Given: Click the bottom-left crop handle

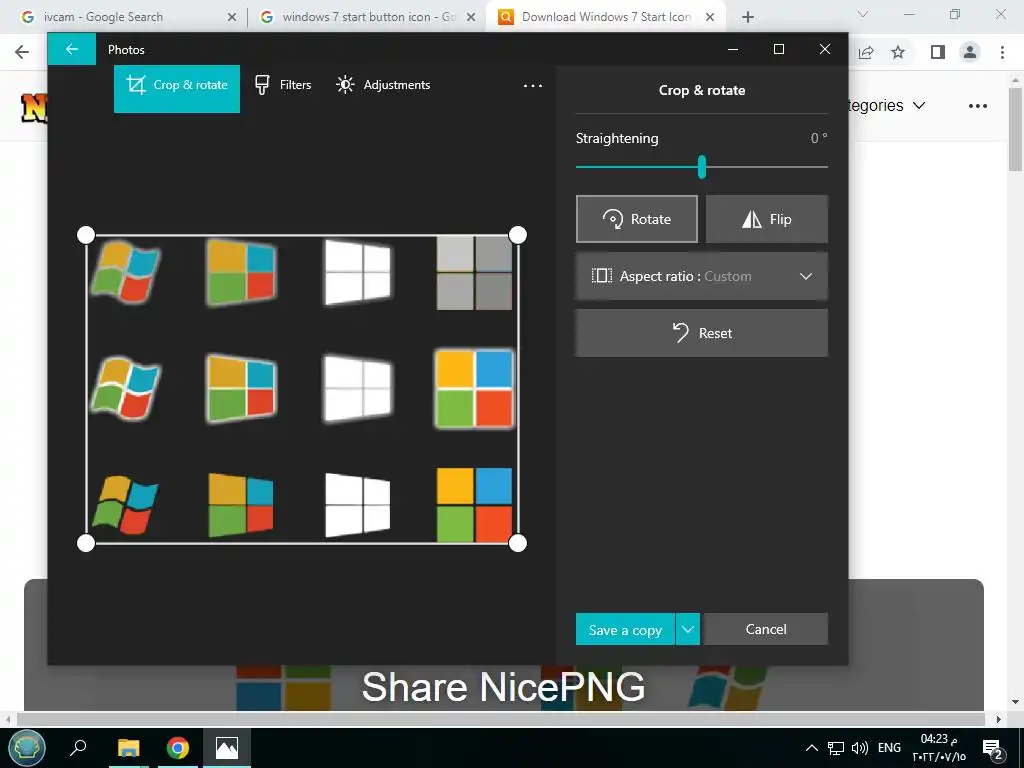Looking at the screenshot, I should pos(86,543).
